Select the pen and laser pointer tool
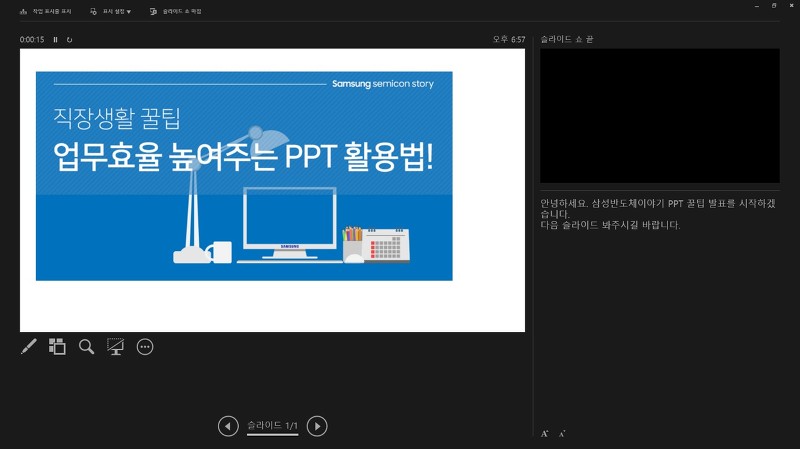 [x=29, y=346]
